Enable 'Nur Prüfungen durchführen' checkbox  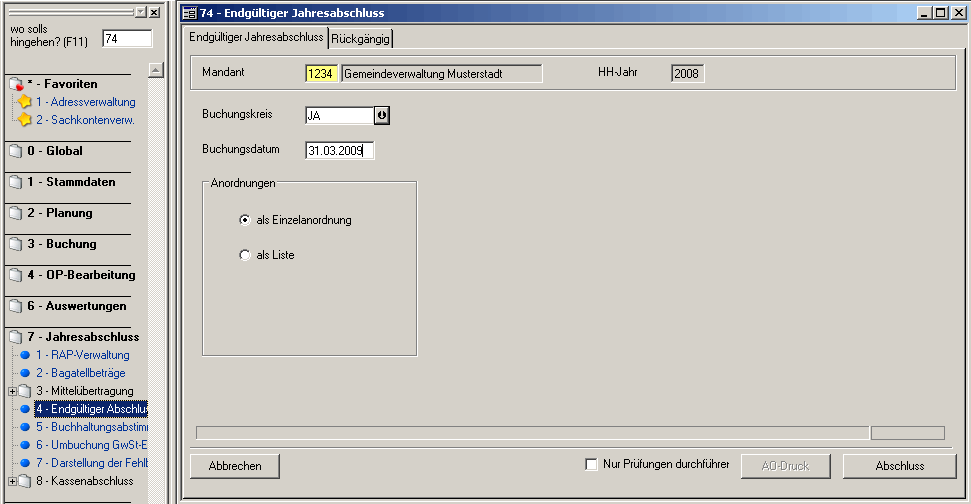click(x=591, y=465)
